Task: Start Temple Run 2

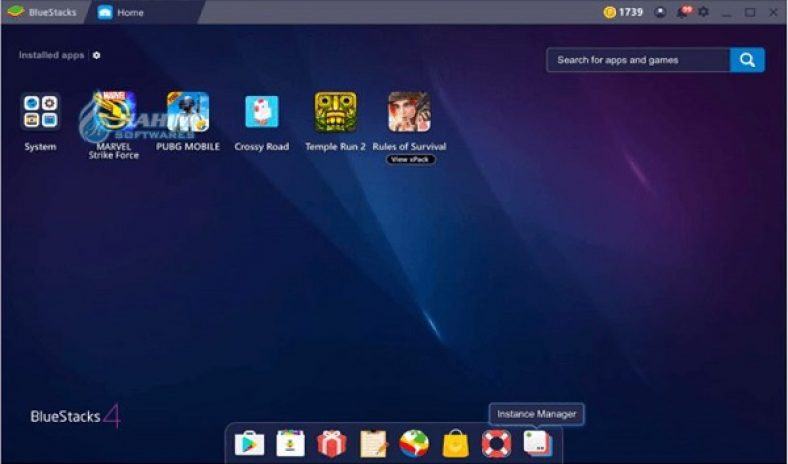Action: (335, 112)
